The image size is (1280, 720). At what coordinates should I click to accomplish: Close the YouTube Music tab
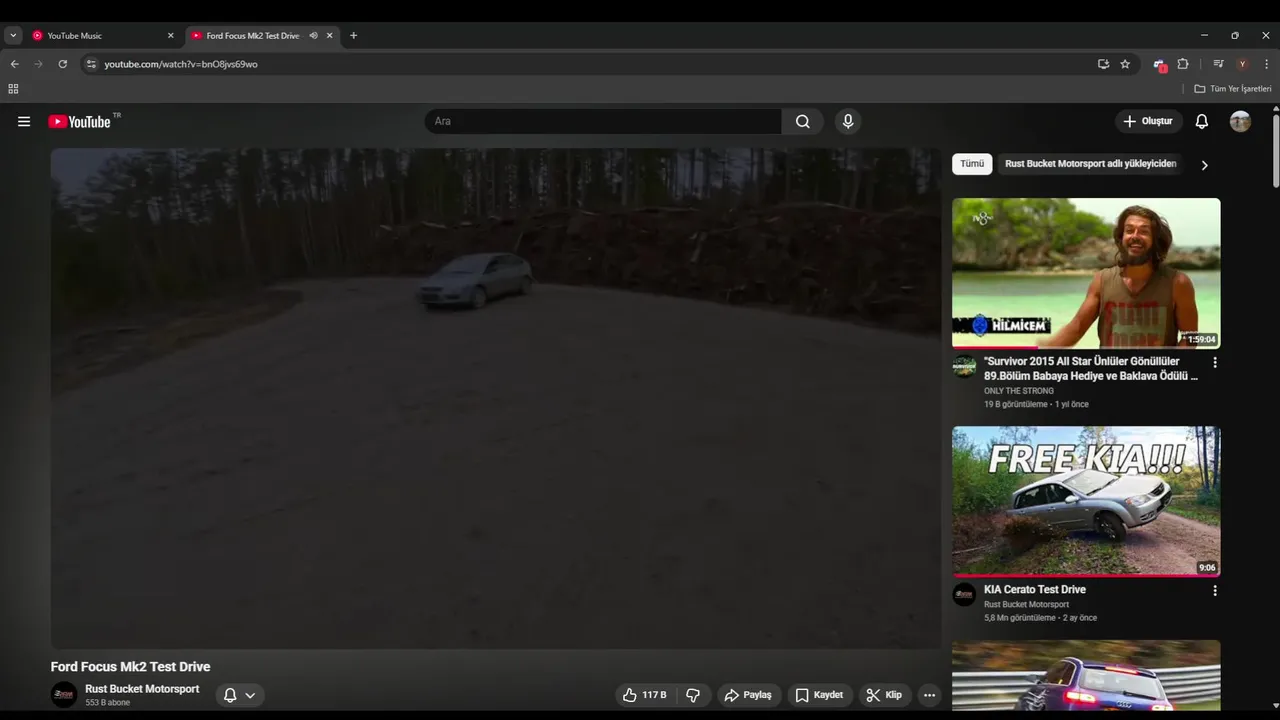point(170,35)
